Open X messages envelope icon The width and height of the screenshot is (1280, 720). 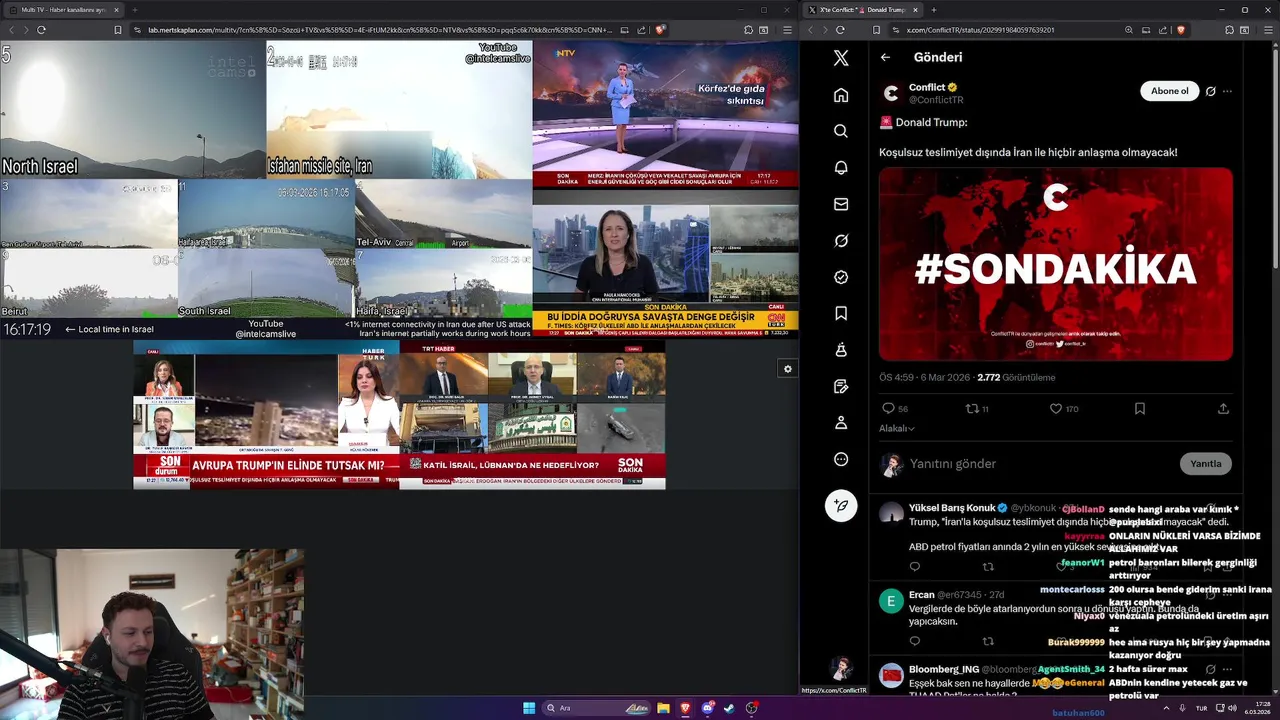(x=841, y=204)
